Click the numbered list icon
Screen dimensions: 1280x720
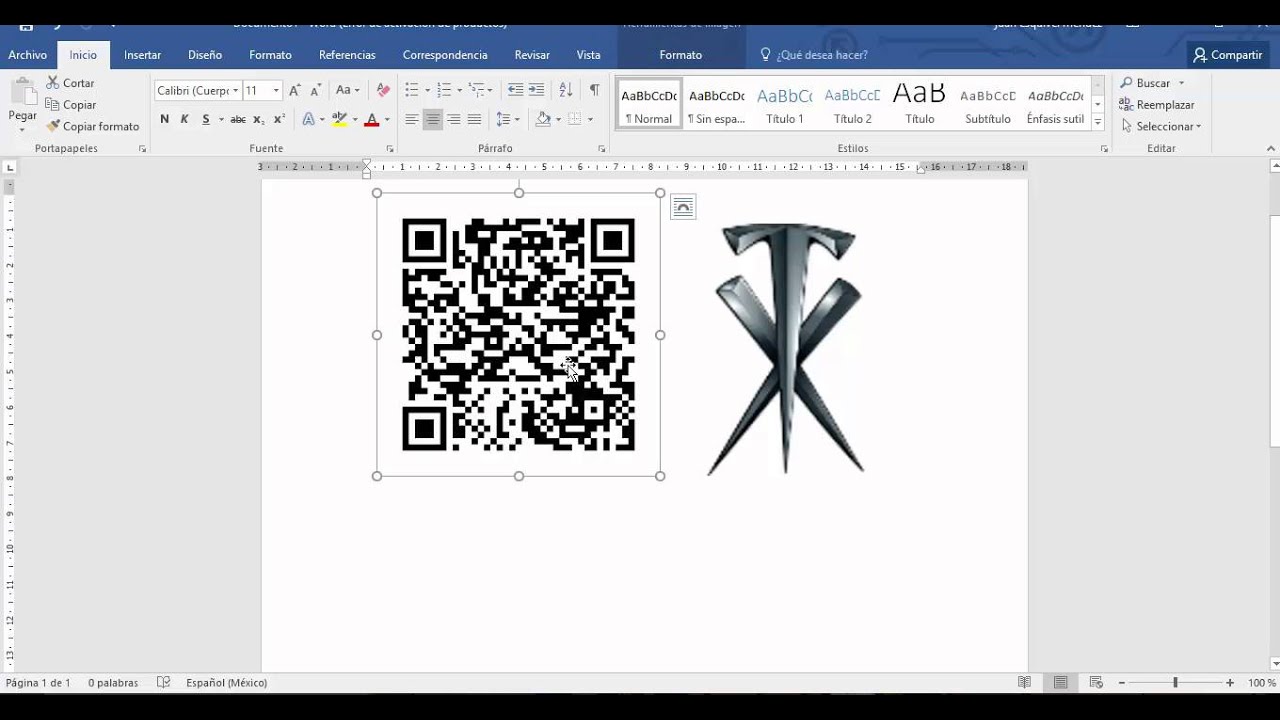tap(444, 90)
